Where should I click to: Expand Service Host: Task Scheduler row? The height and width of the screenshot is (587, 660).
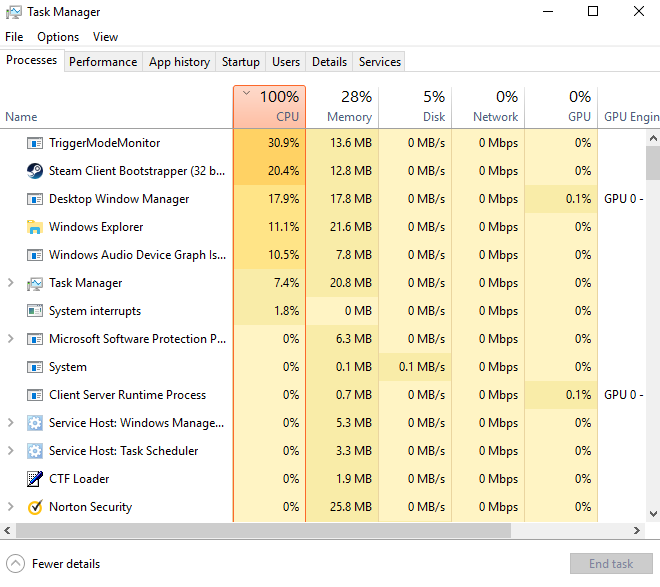(11, 451)
